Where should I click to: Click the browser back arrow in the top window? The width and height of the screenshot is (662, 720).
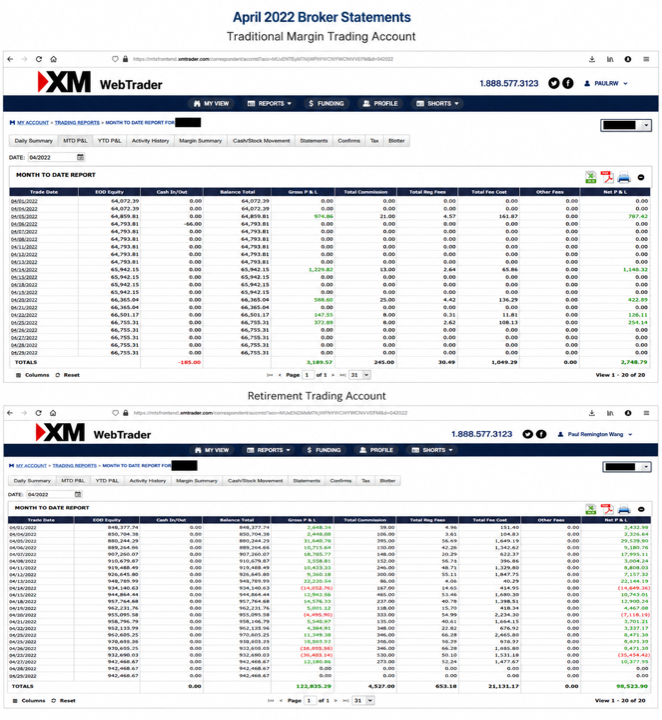(x=10, y=59)
